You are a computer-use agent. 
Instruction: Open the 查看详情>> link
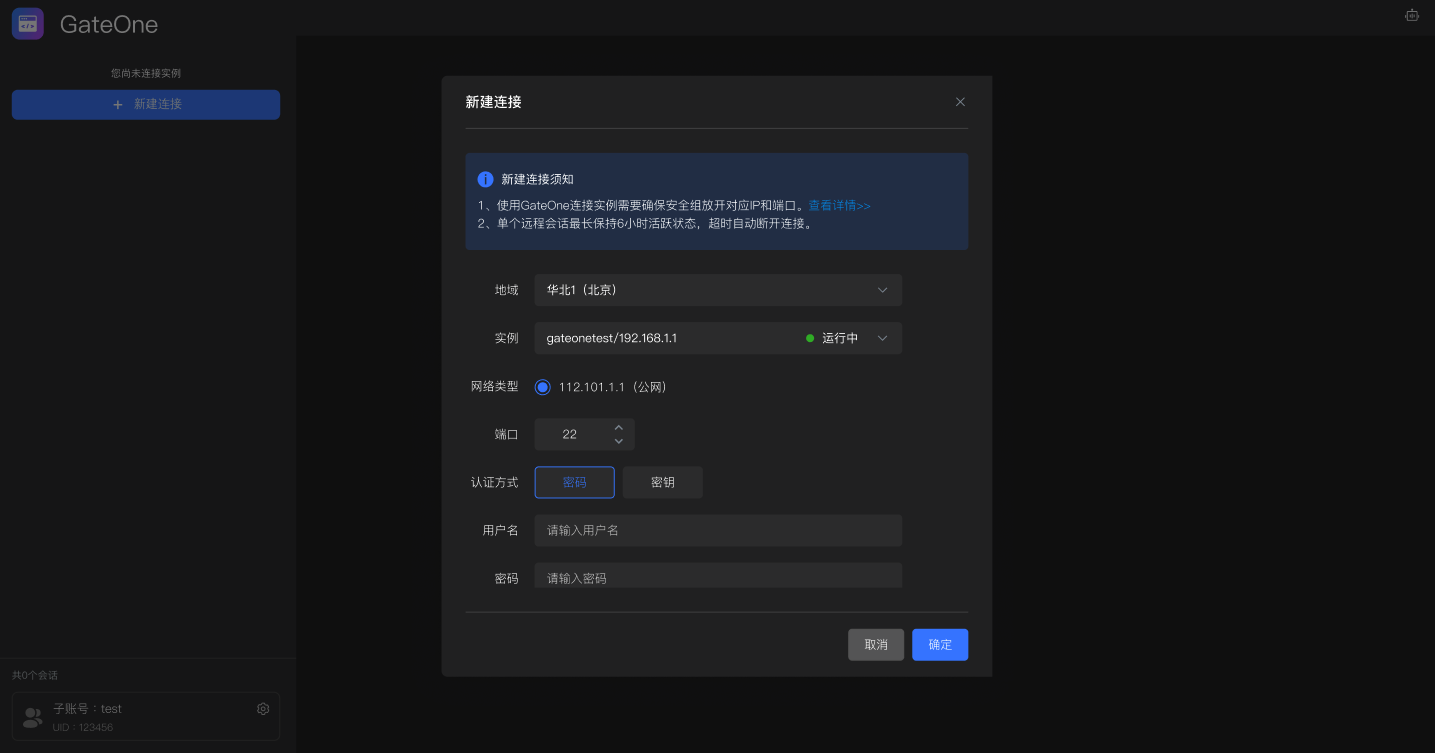840,205
